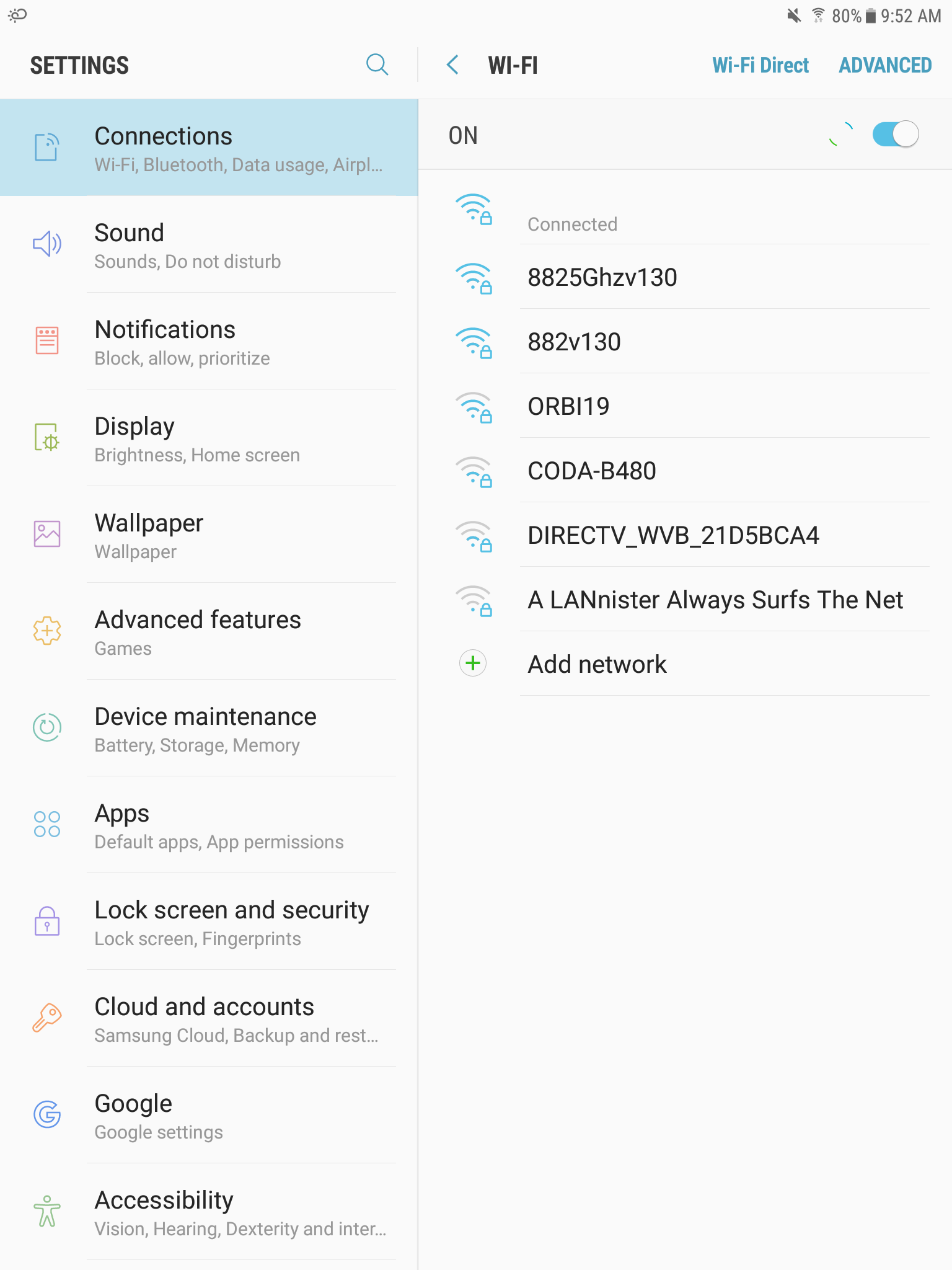Tap the Advanced features gear-plus icon
The image size is (952, 1270).
[47, 631]
